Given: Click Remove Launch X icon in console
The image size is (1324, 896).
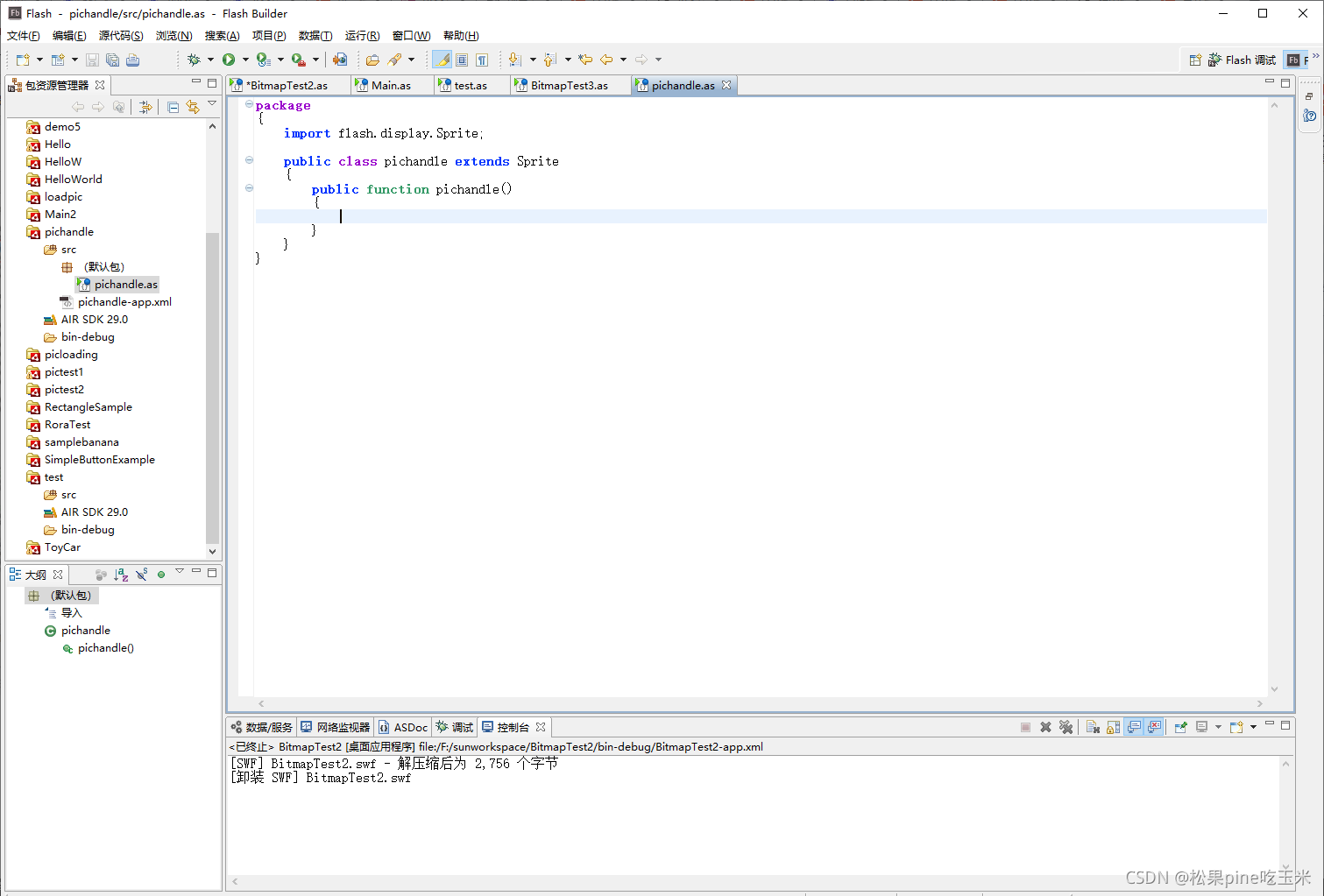Looking at the screenshot, I should [1045, 727].
